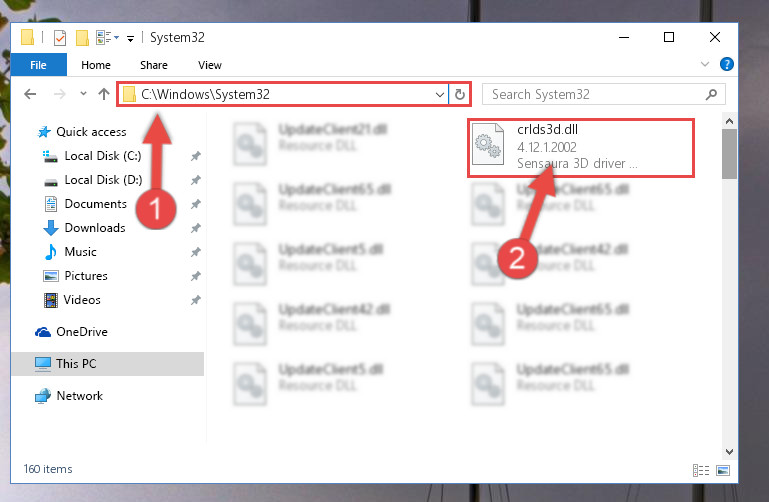This screenshot has width=769, height=502.
Task: Refresh the System32 folder view
Action: [460, 94]
